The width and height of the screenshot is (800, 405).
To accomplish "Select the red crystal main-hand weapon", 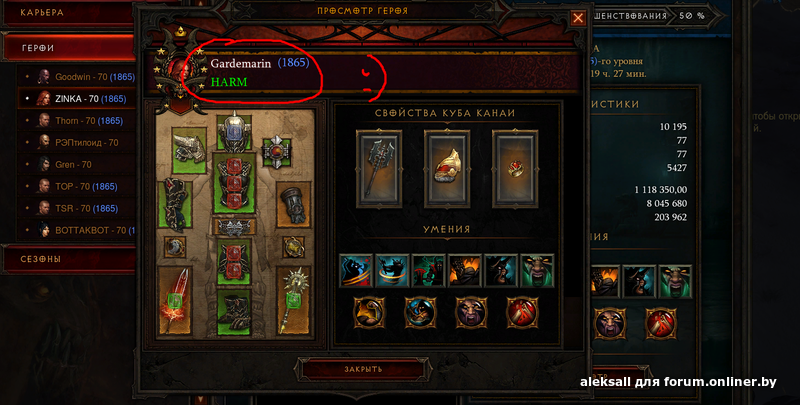I will coord(175,301).
